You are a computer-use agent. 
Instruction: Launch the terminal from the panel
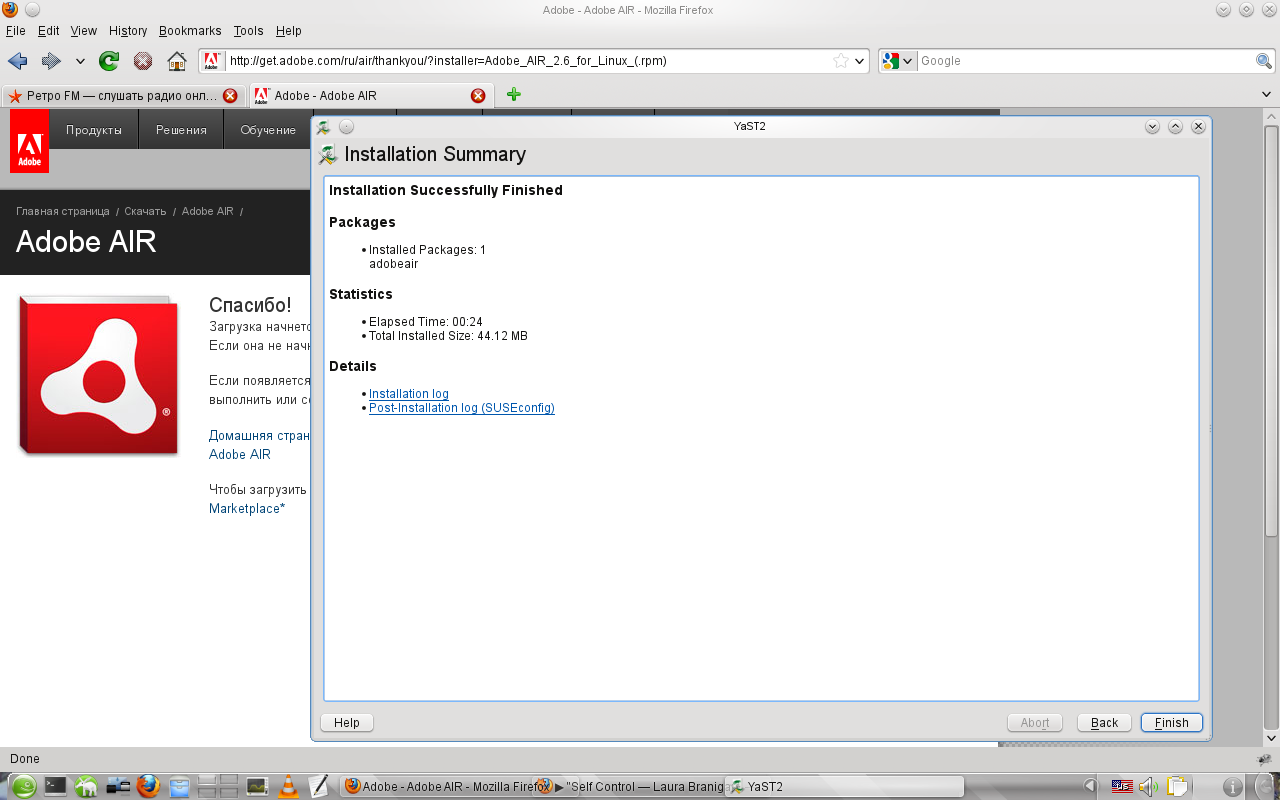click(x=55, y=787)
